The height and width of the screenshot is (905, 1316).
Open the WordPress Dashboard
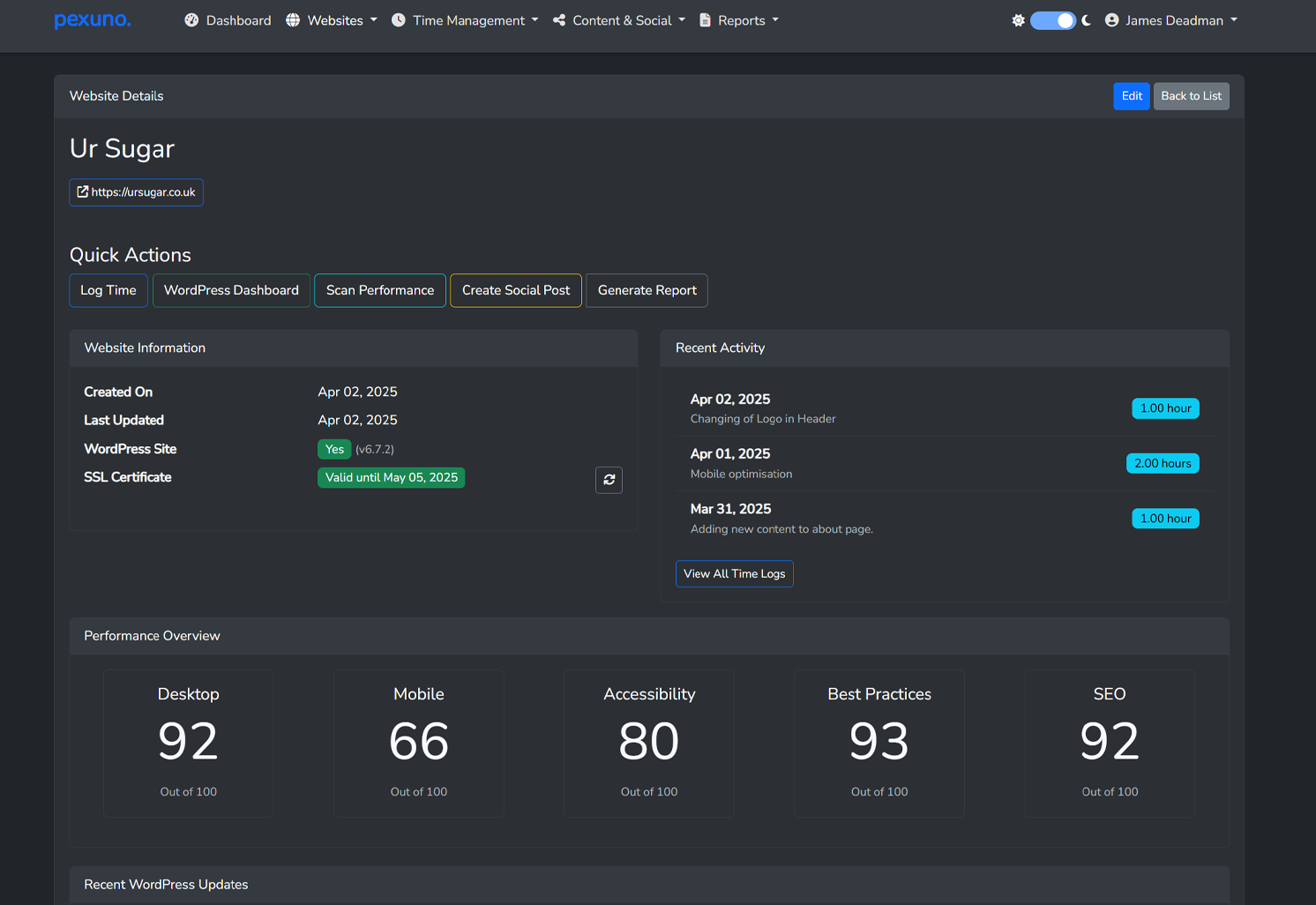(x=231, y=290)
